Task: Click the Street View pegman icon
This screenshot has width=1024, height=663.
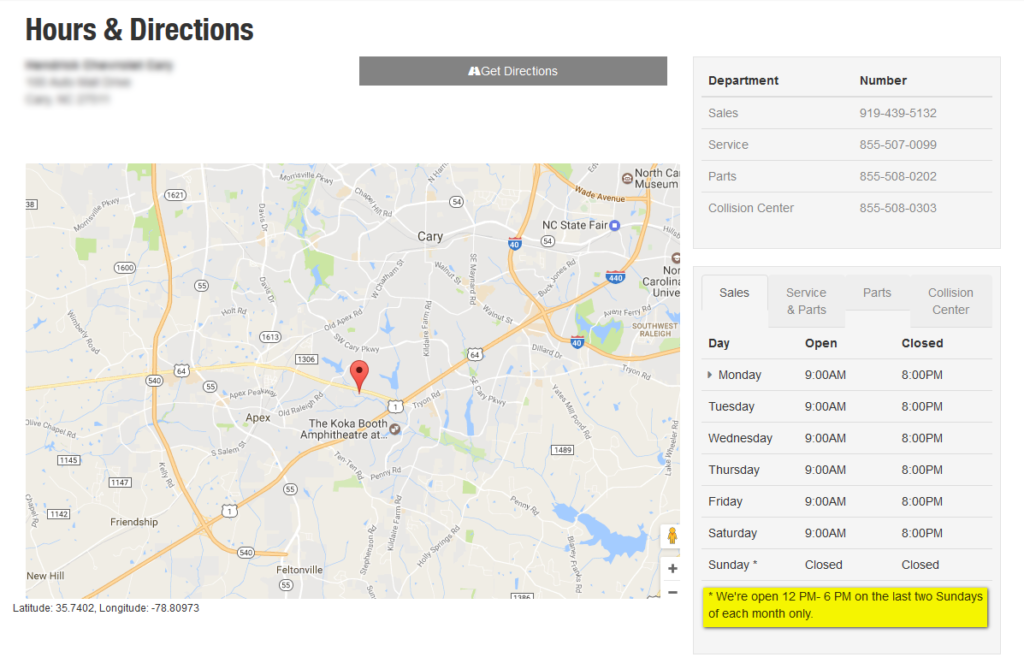Action: click(671, 536)
